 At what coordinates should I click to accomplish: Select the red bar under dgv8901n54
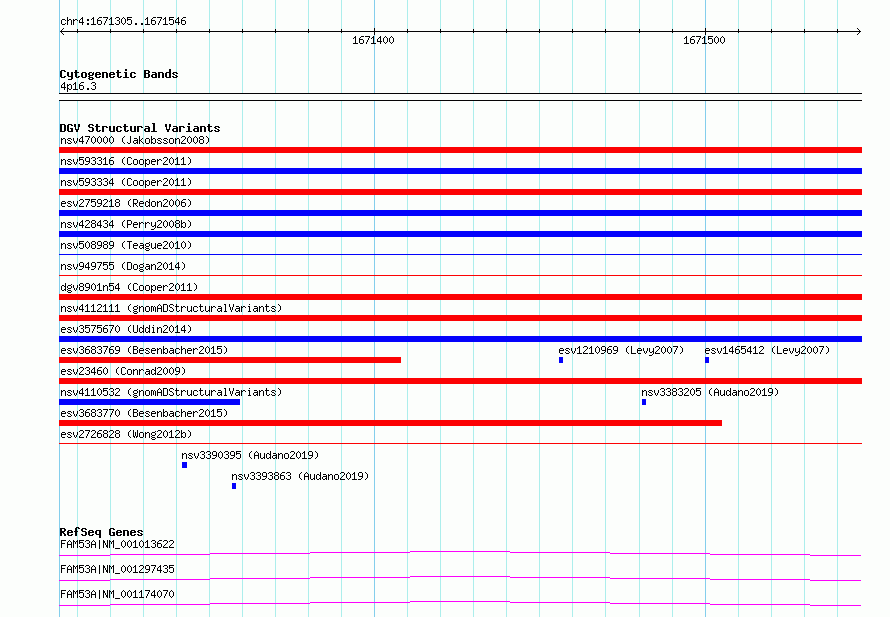[460, 297]
